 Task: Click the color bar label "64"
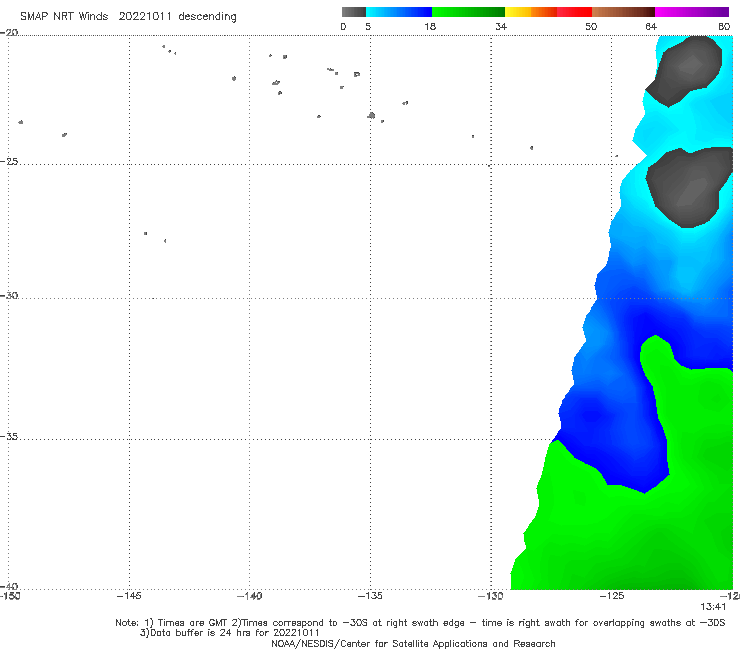click(x=651, y=26)
